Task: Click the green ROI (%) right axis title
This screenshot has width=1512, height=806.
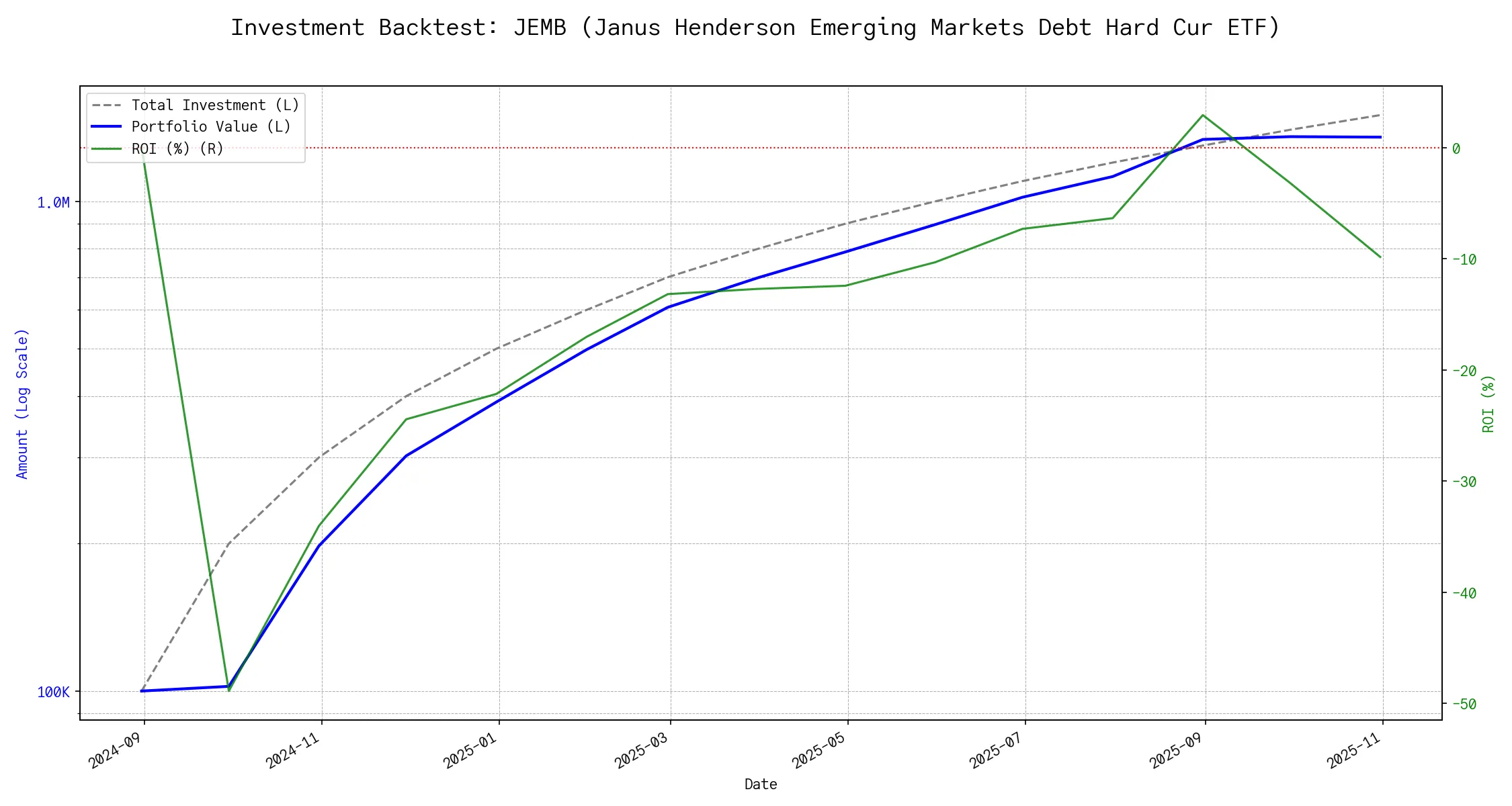Action: tap(1488, 404)
